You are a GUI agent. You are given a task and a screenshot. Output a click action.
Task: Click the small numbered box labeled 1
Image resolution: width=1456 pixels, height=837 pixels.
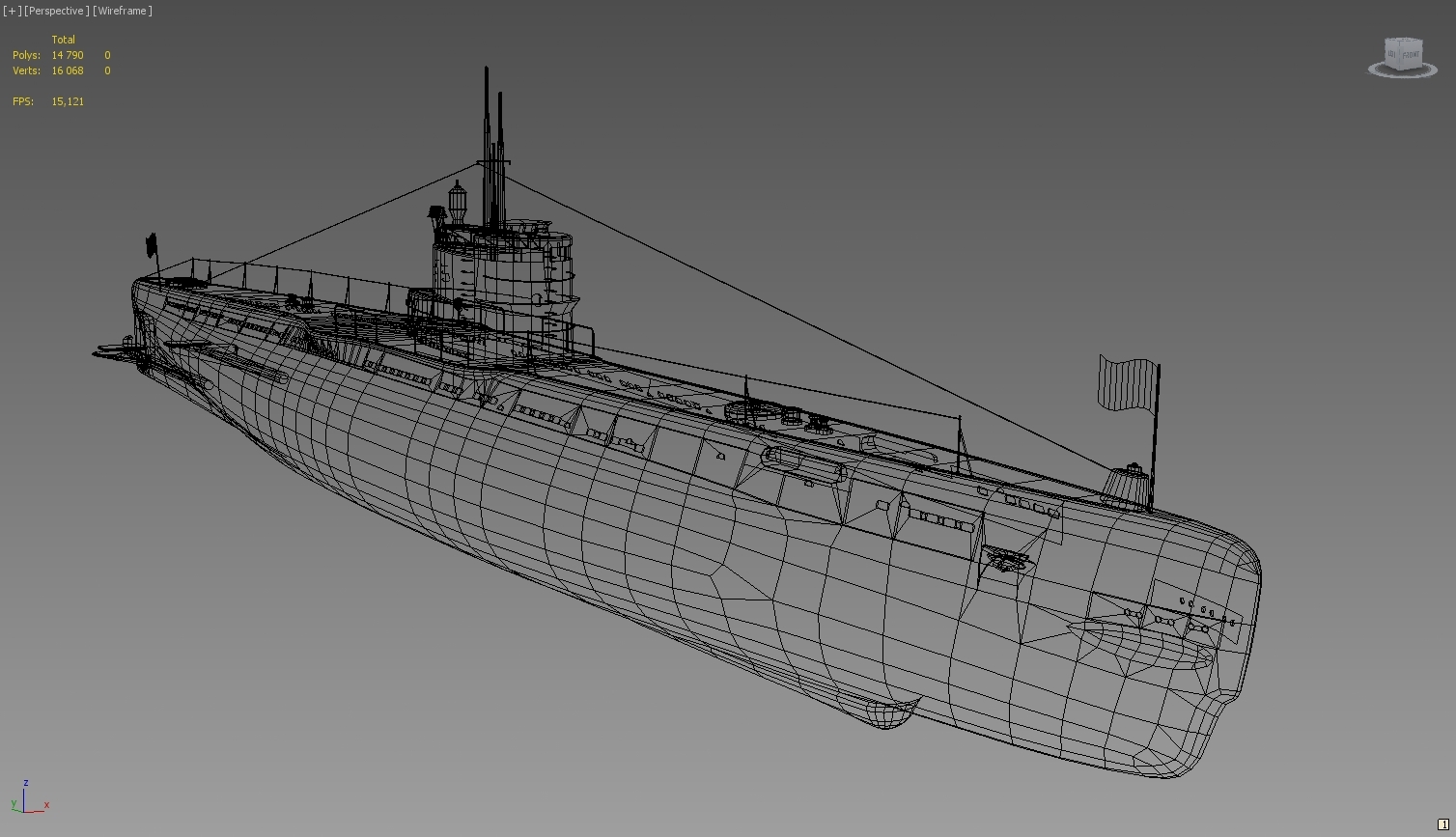pos(1443,824)
